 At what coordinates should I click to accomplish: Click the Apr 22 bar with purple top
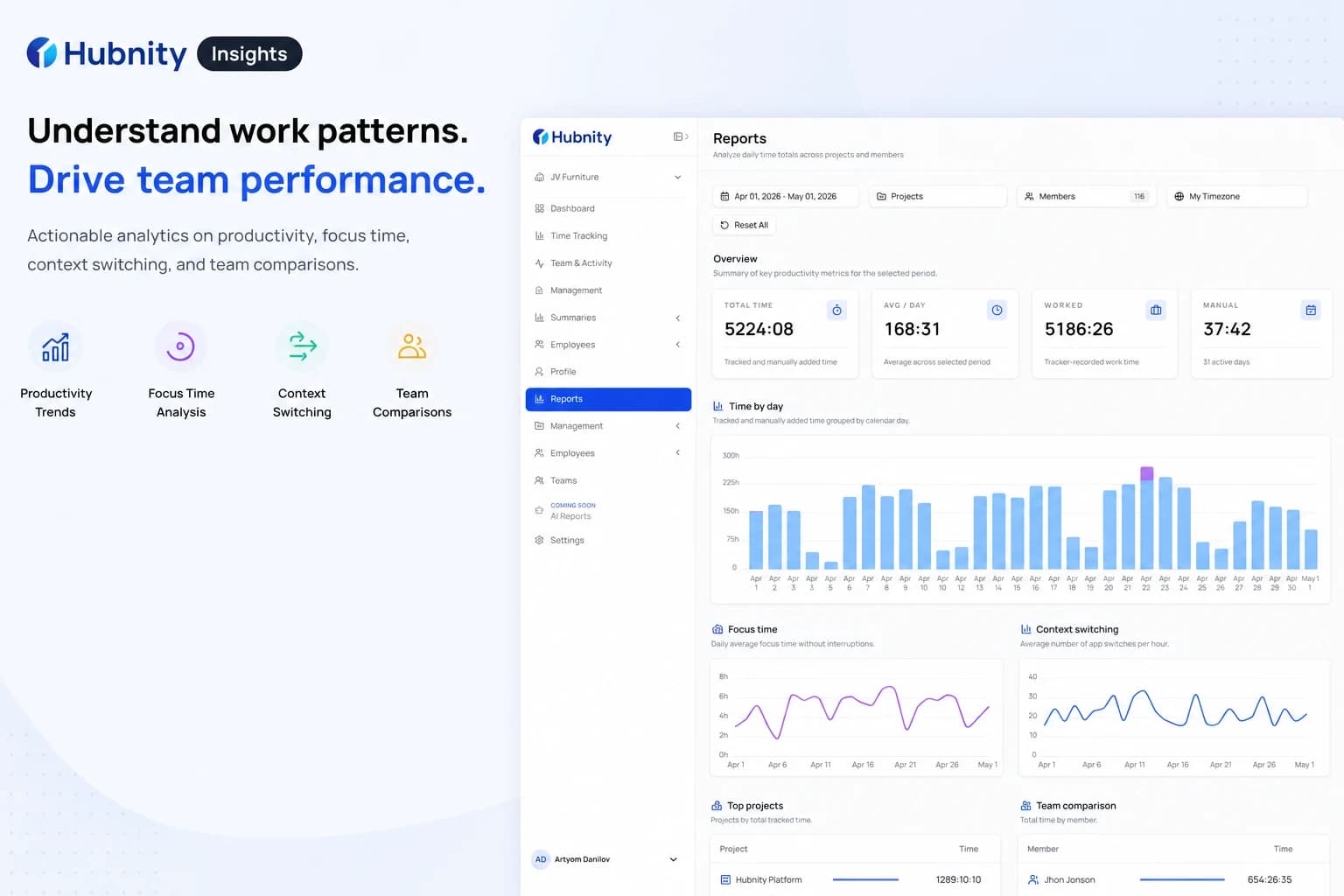(x=1146, y=518)
